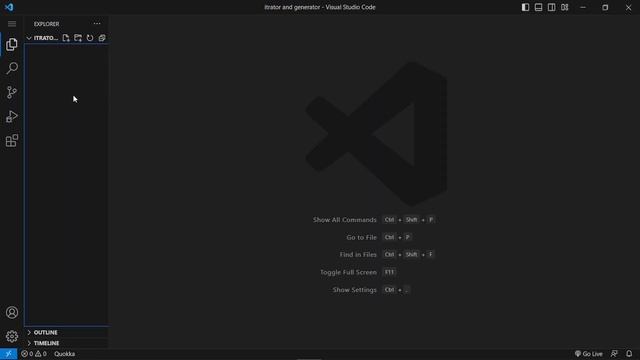Open Explorer views and more actions menu
The image size is (640, 360).
tap(97, 24)
